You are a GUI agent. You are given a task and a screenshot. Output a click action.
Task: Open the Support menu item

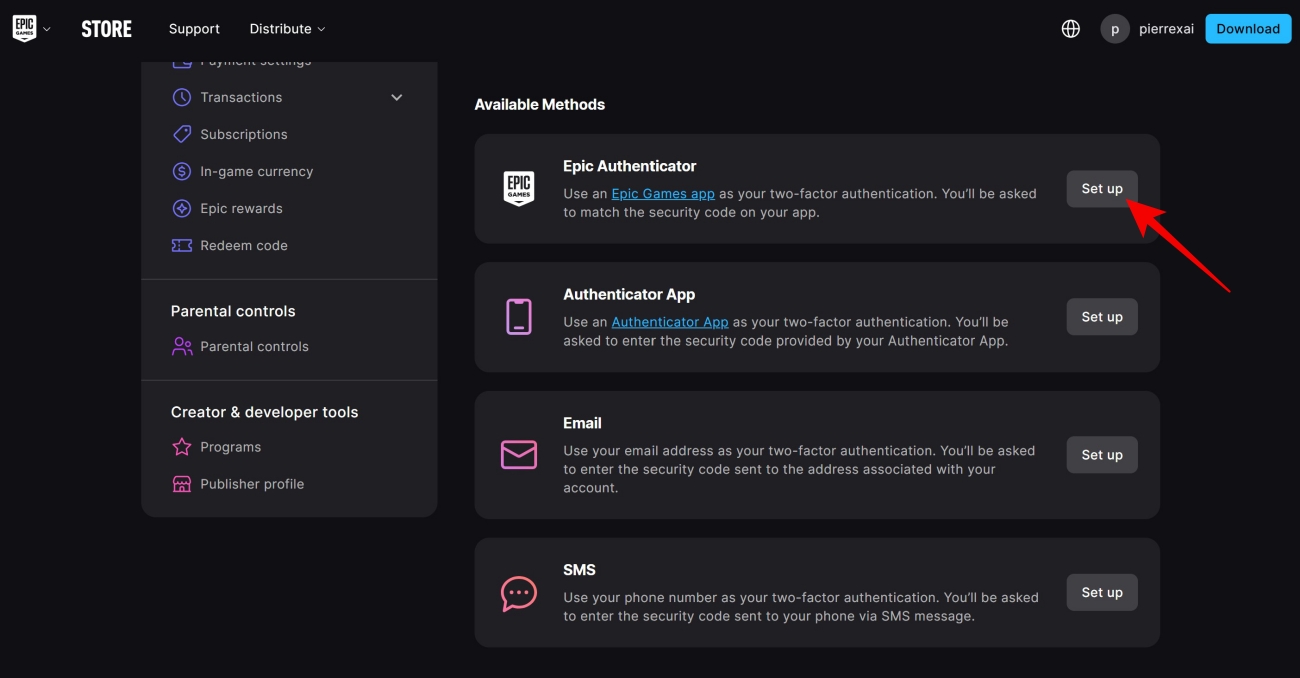[x=194, y=29]
